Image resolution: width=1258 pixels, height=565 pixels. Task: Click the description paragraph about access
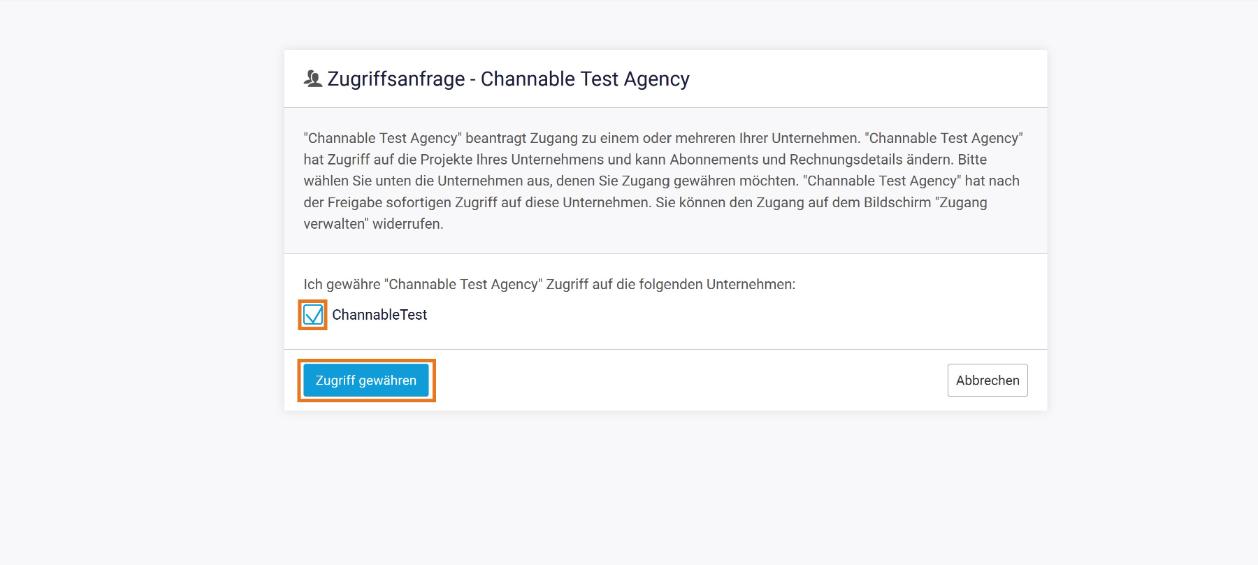pyautogui.click(x=664, y=181)
